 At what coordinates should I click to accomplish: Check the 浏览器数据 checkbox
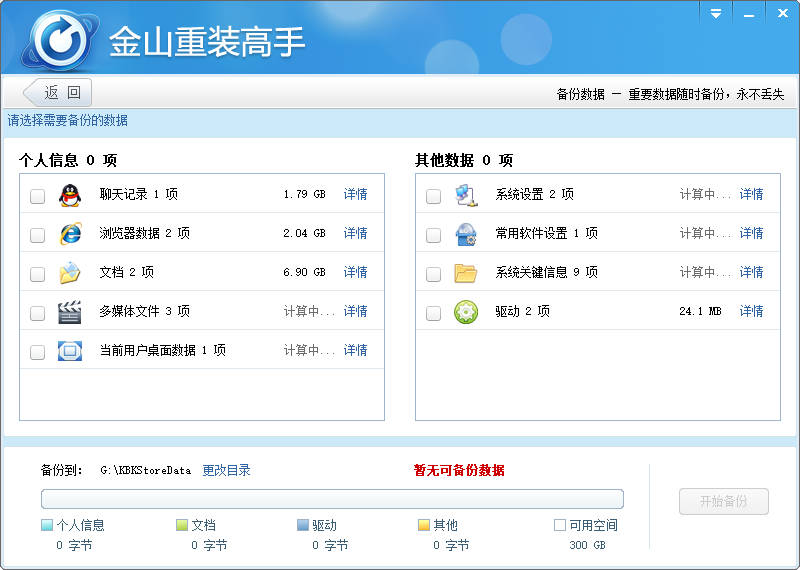click(37, 235)
